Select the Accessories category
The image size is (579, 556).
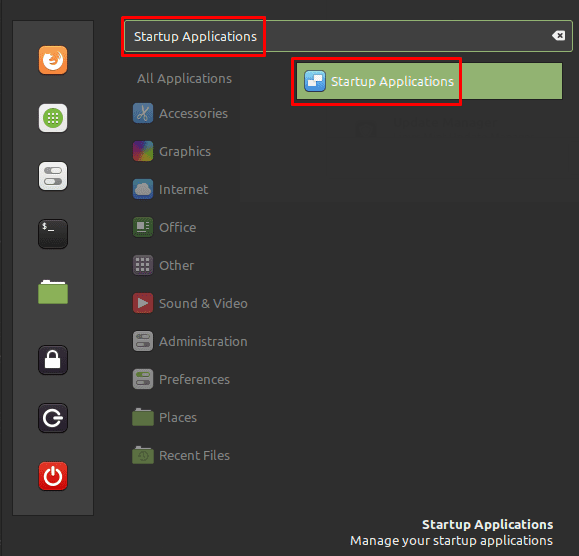[x=180, y=113]
